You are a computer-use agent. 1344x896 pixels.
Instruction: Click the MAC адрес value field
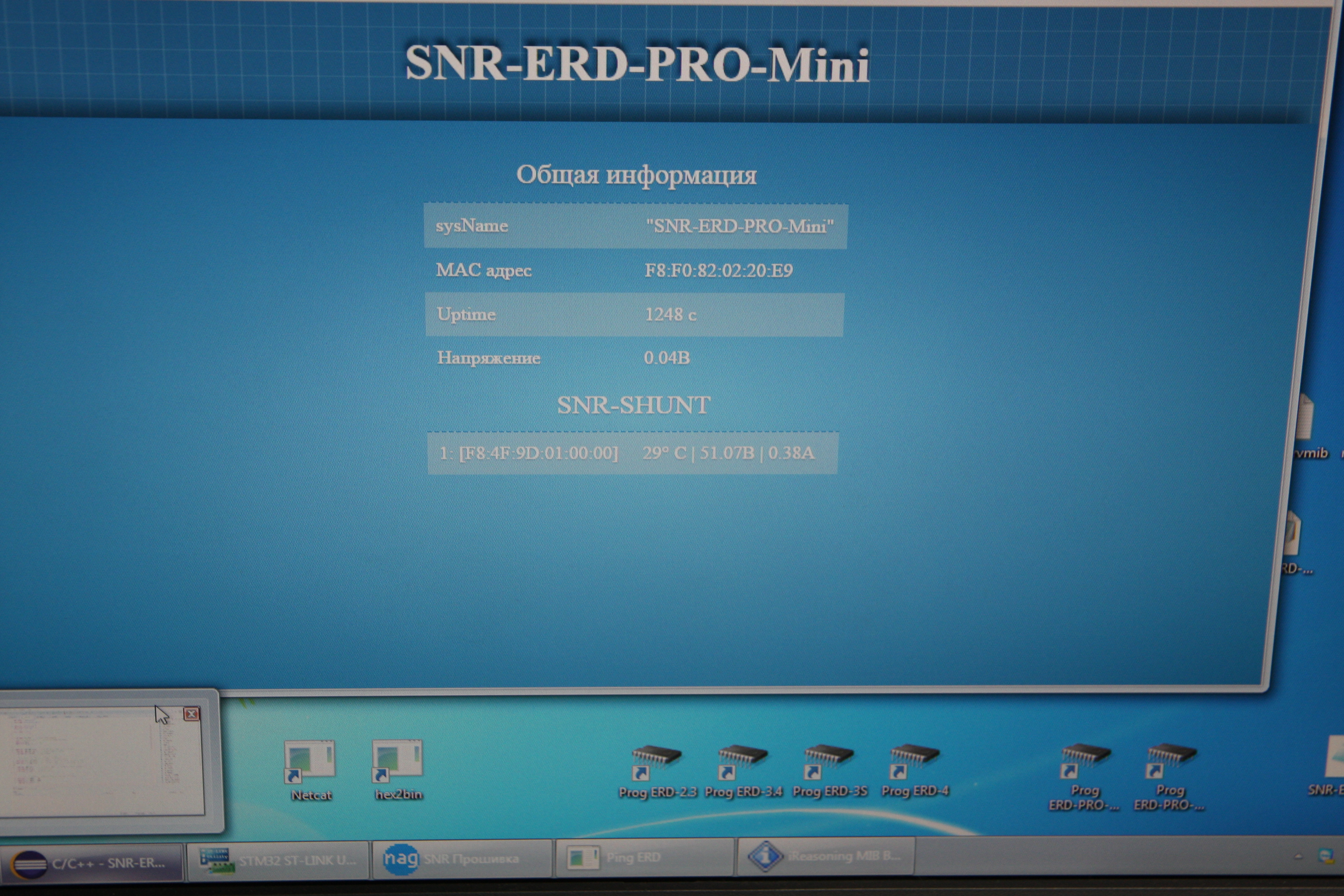718,270
